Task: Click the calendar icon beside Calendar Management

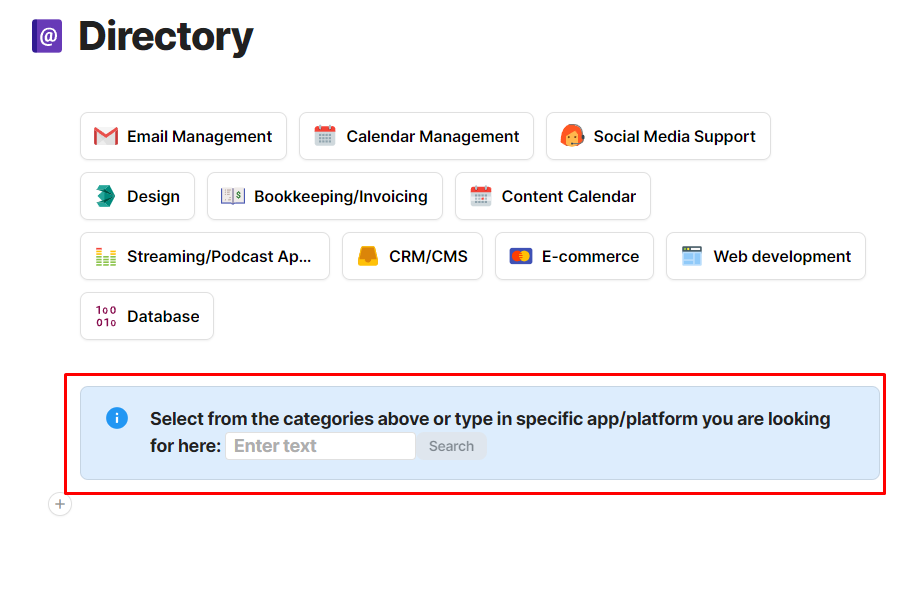Action: click(325, 136)
